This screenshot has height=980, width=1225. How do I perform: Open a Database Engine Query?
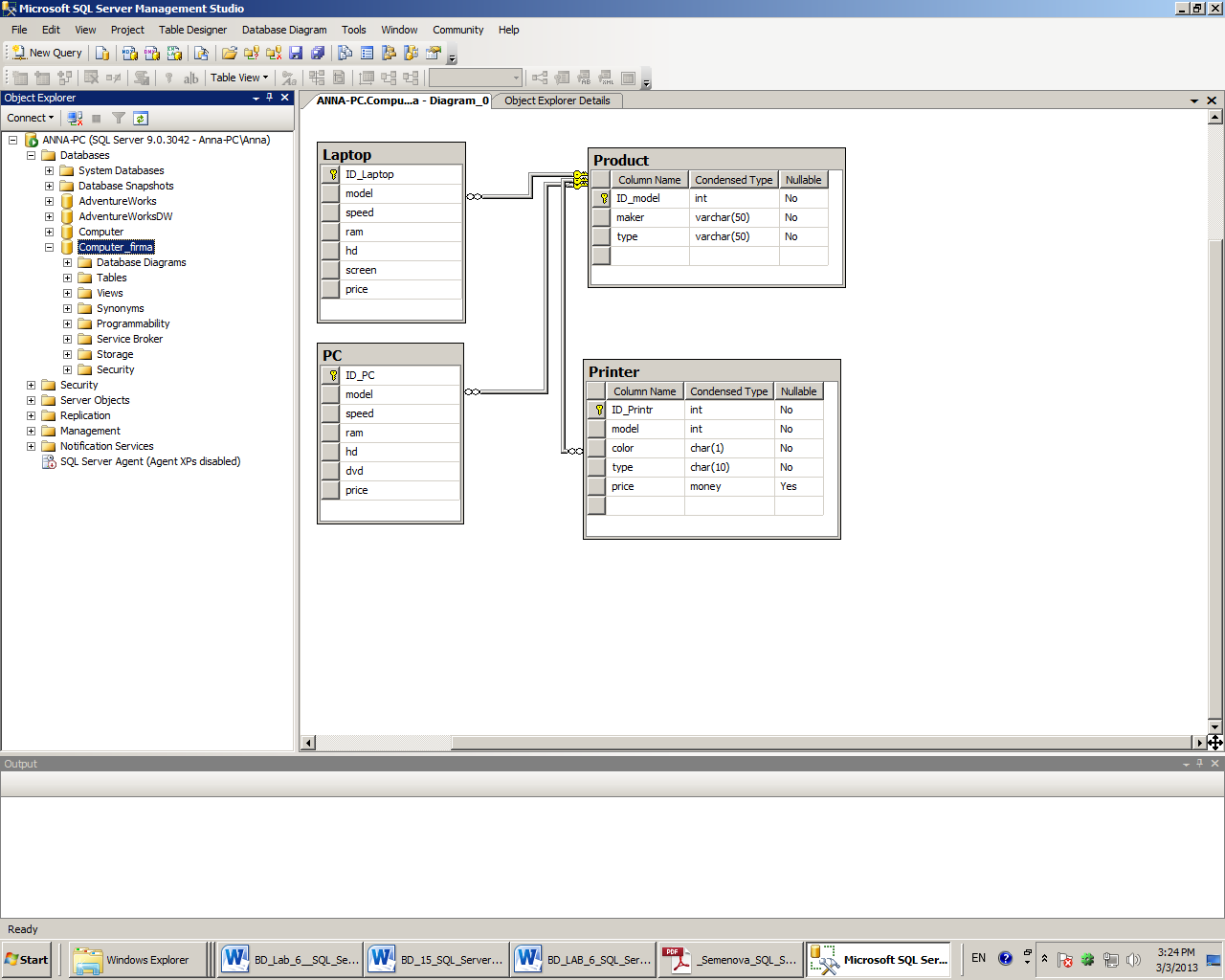click(102, 53)
